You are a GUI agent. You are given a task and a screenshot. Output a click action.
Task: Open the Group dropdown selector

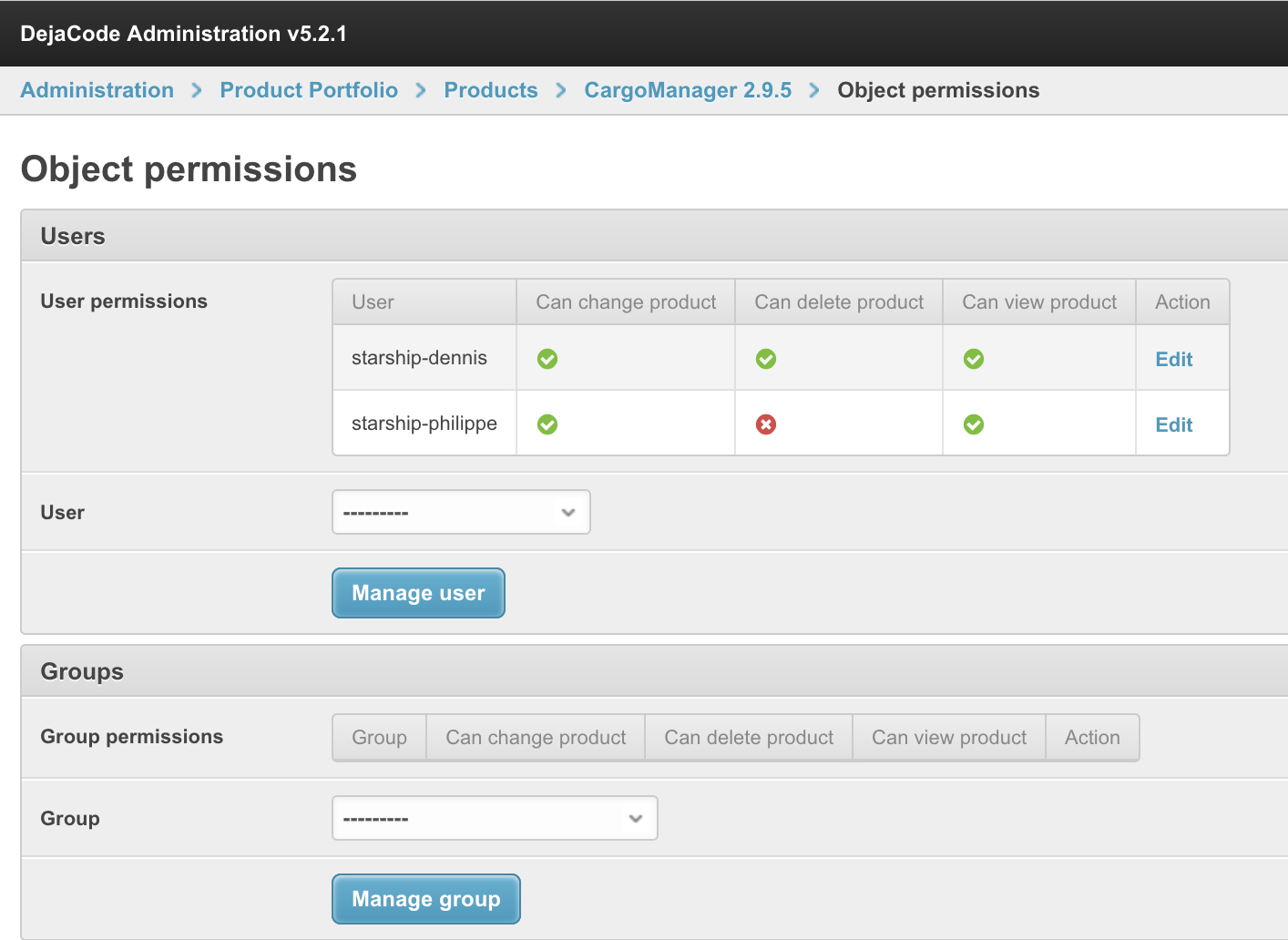point(495,818)
